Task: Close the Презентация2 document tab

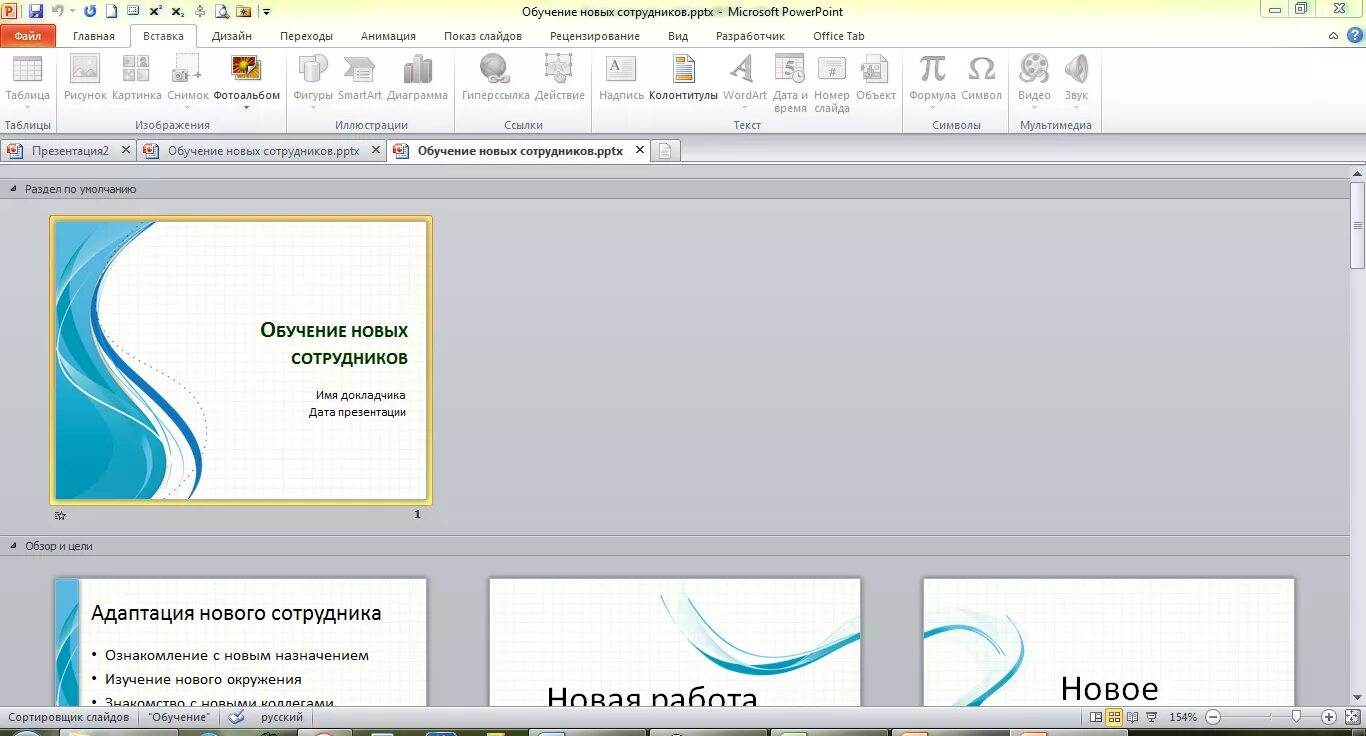Action: [x=125, y=150]
